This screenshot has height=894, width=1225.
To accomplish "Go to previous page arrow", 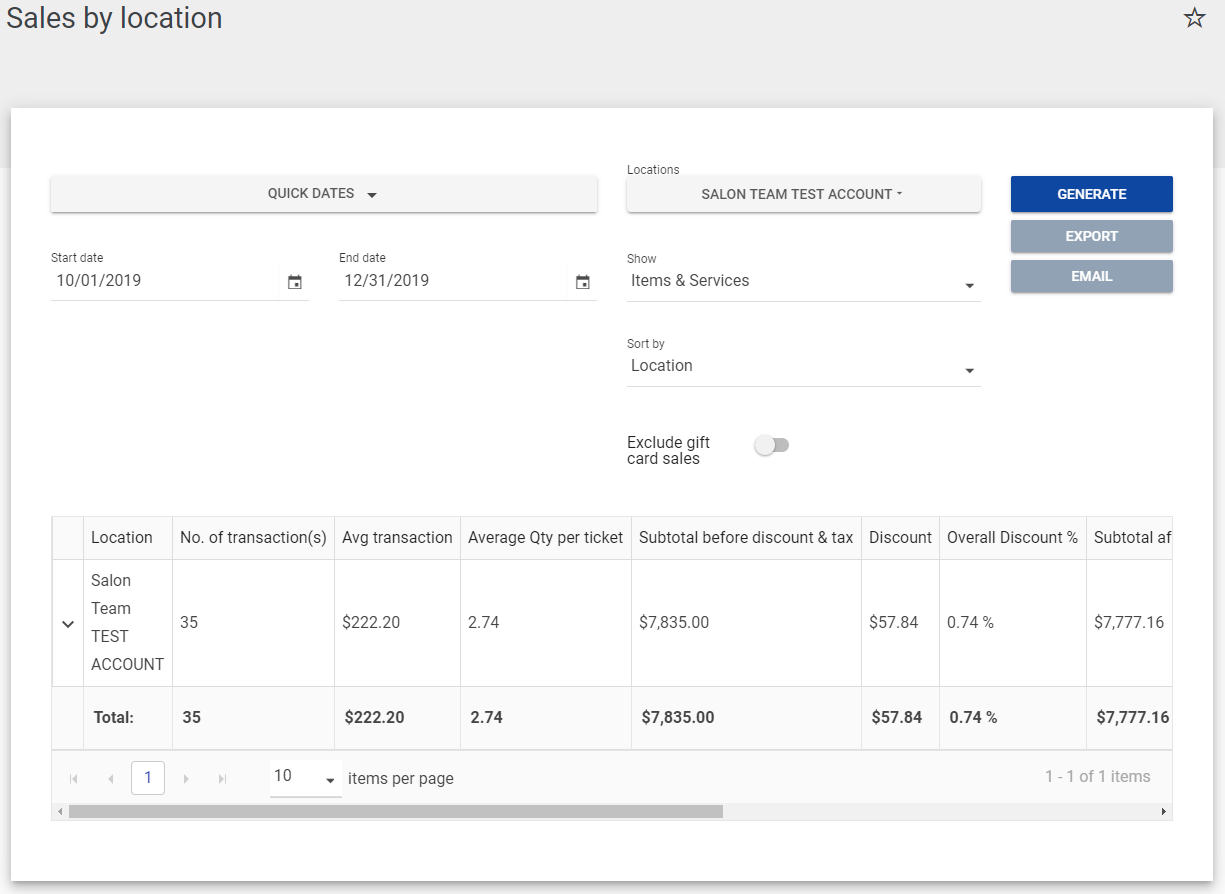I will pyautogui.click(x=110, y=778).
